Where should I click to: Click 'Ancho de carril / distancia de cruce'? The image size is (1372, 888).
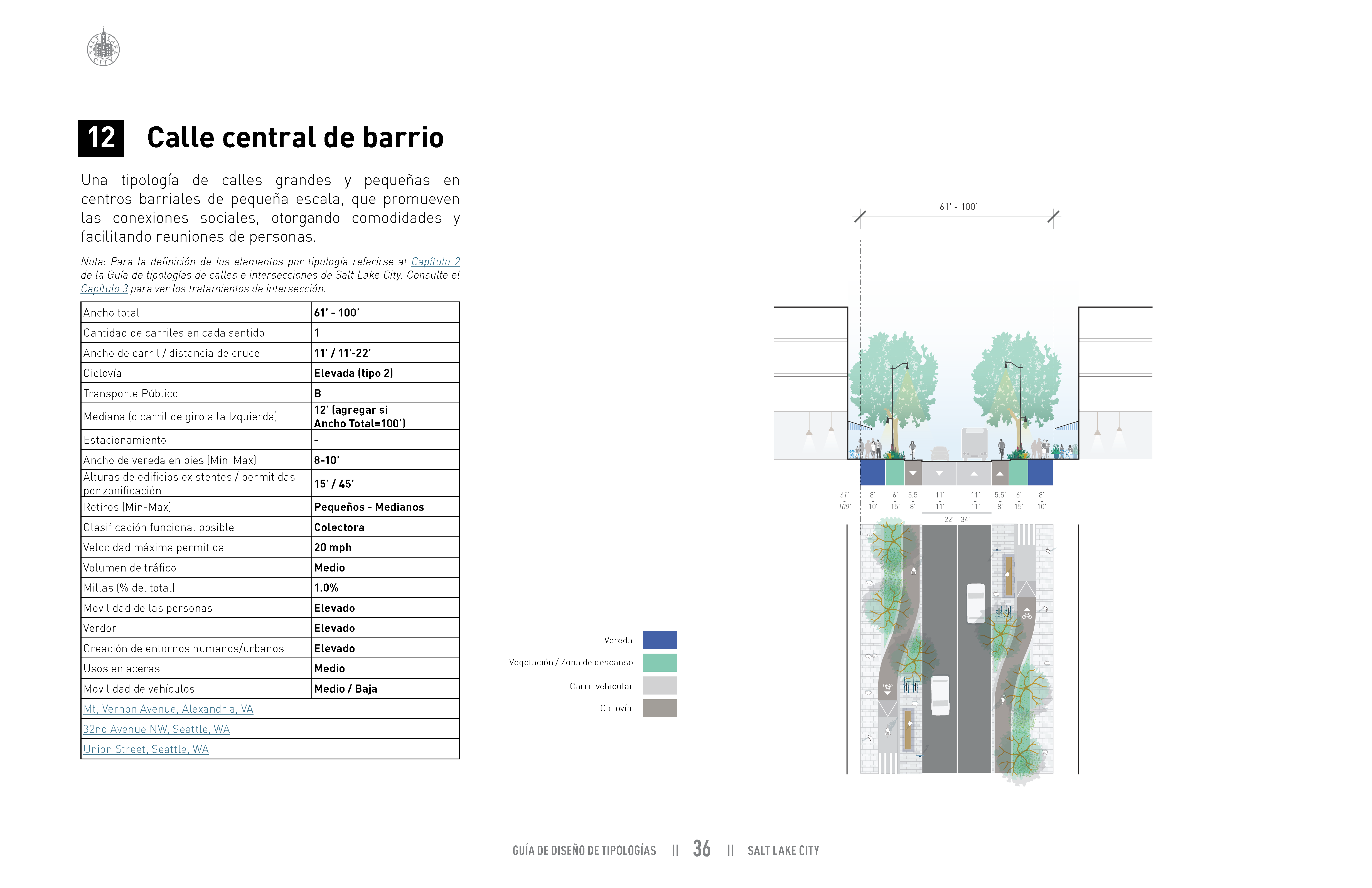(171, 354)
